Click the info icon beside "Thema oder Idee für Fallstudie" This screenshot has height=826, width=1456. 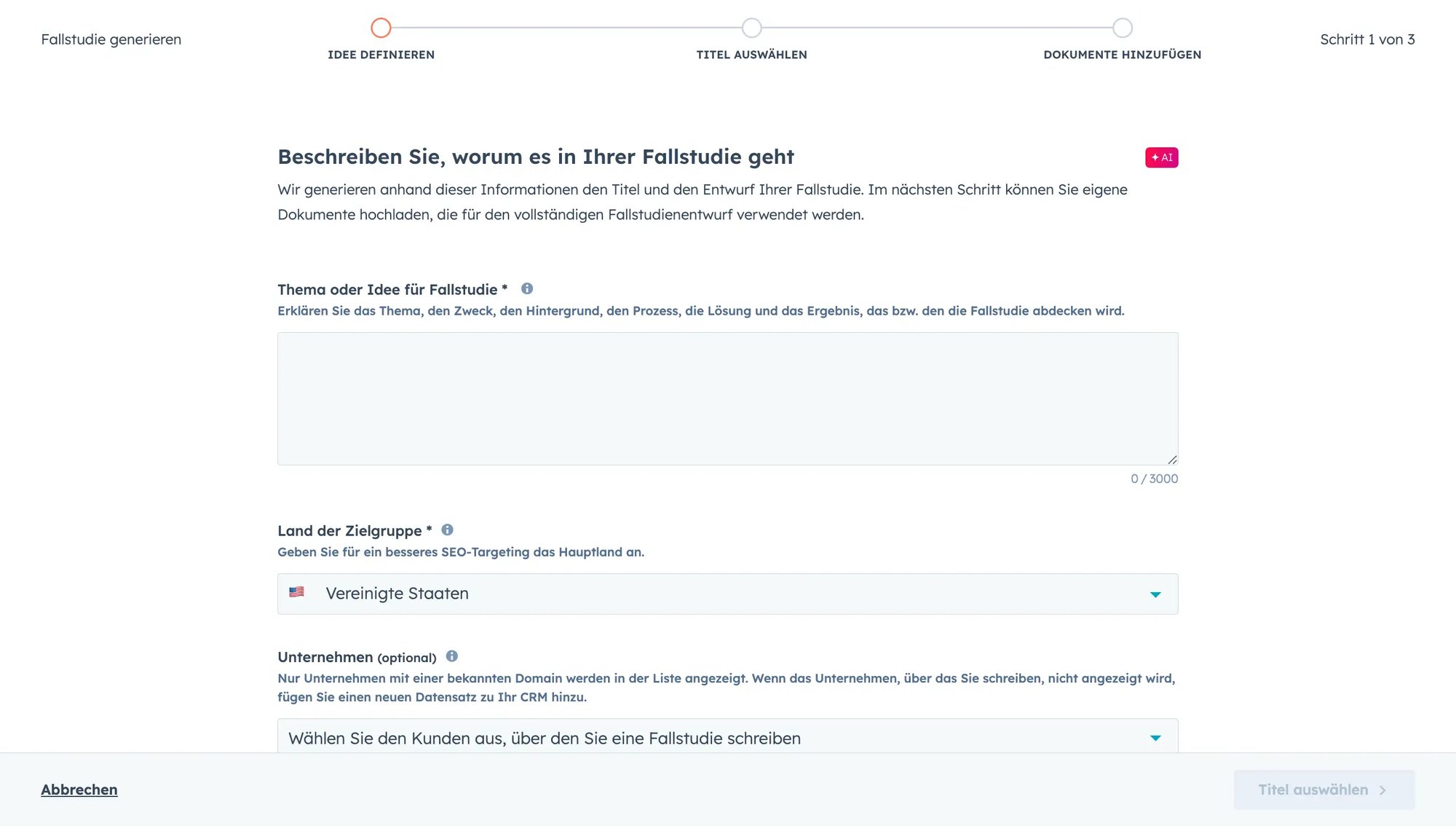tap(528, 288)
